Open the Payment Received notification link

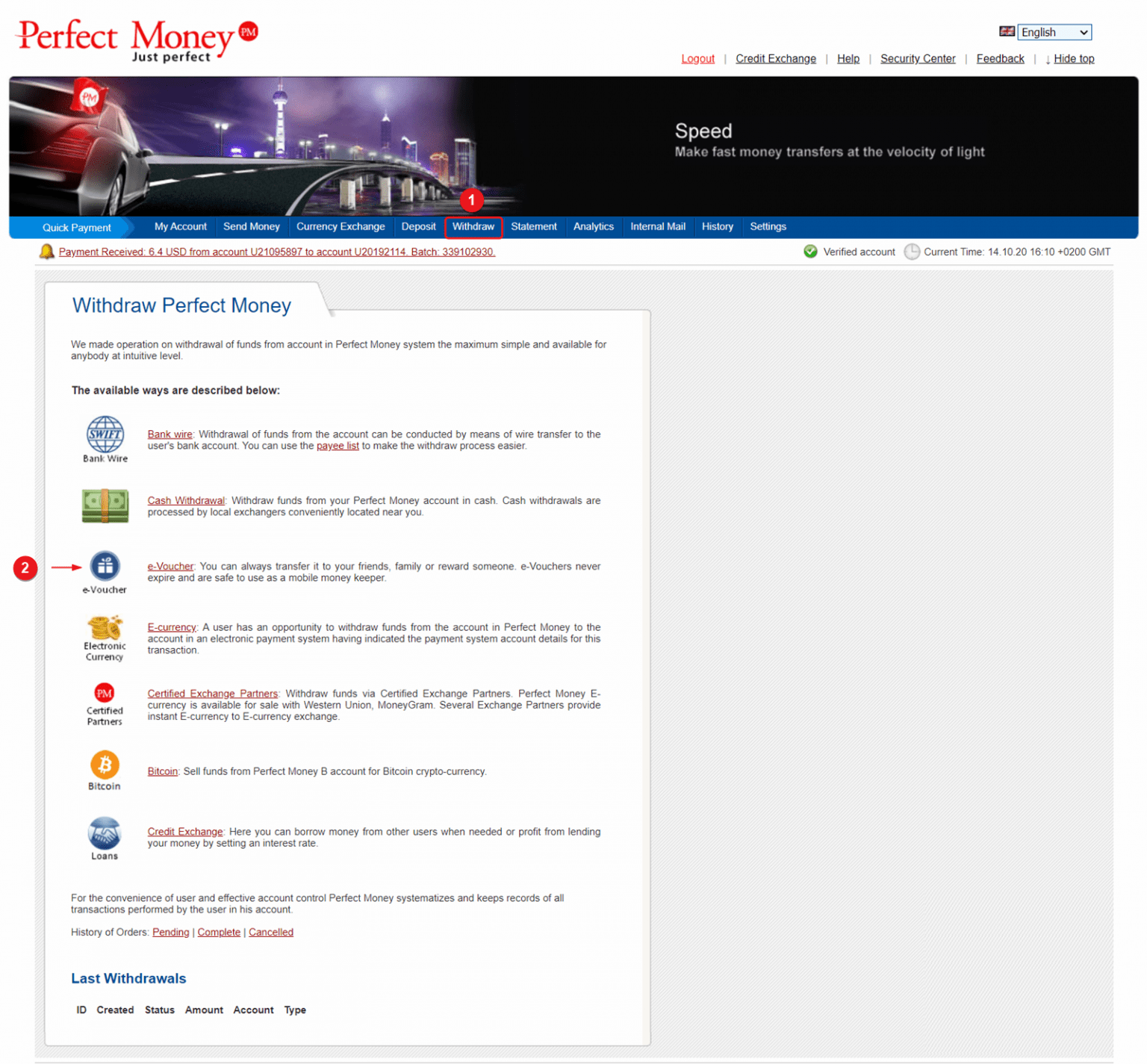pos(277,252)
